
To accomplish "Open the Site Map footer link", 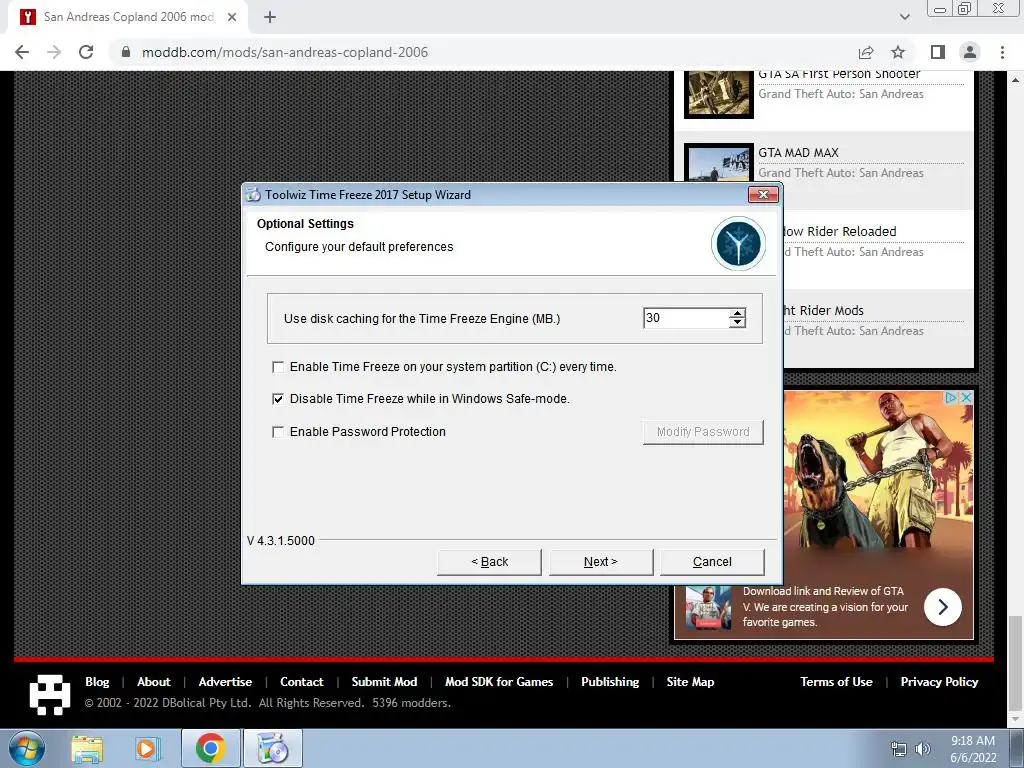I will click(690, 682).
